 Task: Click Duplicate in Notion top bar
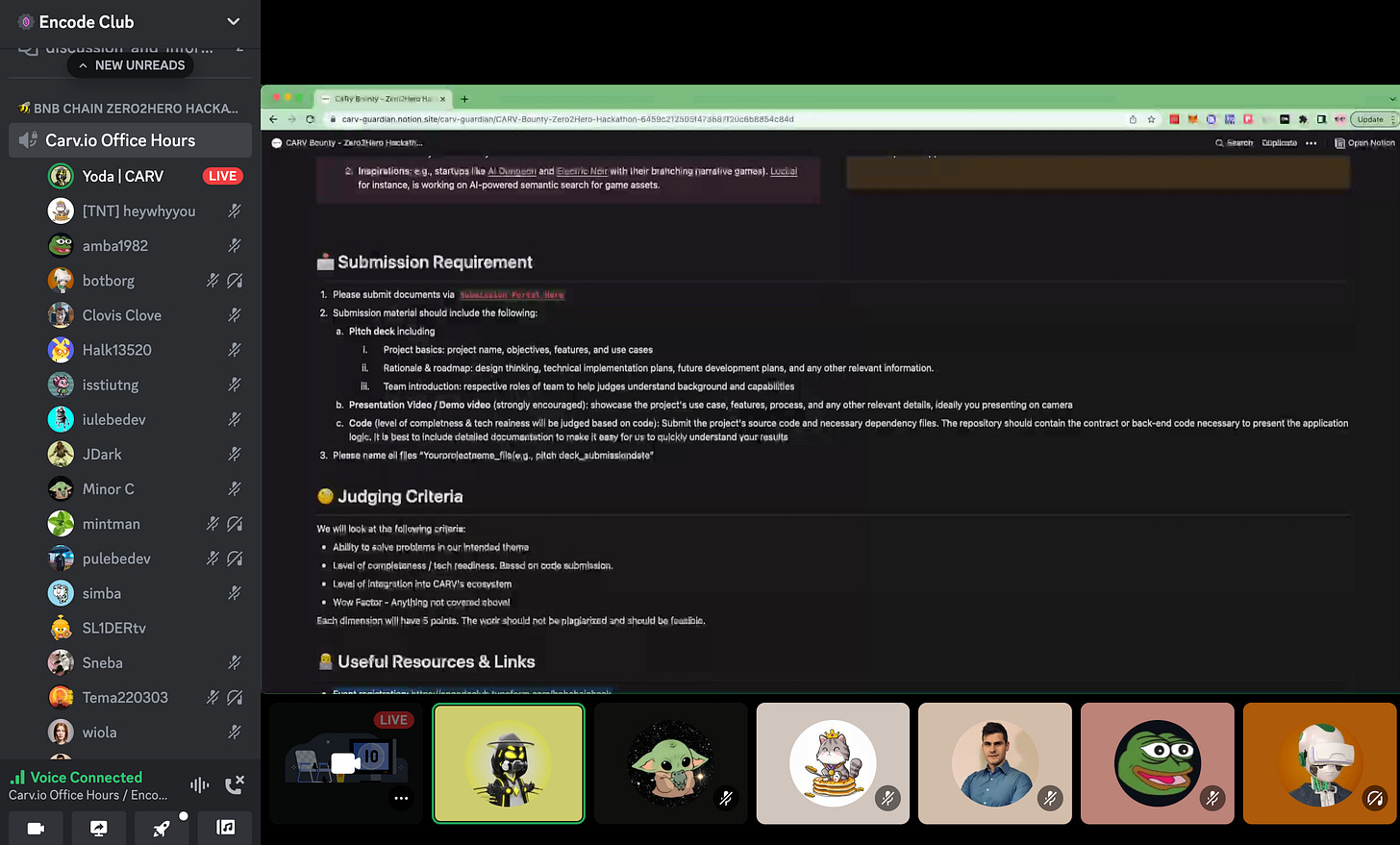coord(1279,142)
